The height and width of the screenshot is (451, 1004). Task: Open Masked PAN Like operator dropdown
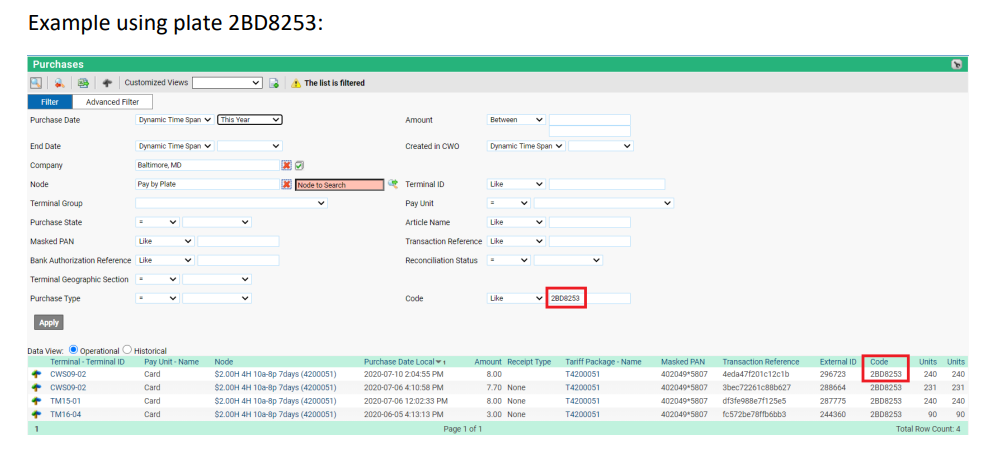(165, 242)
